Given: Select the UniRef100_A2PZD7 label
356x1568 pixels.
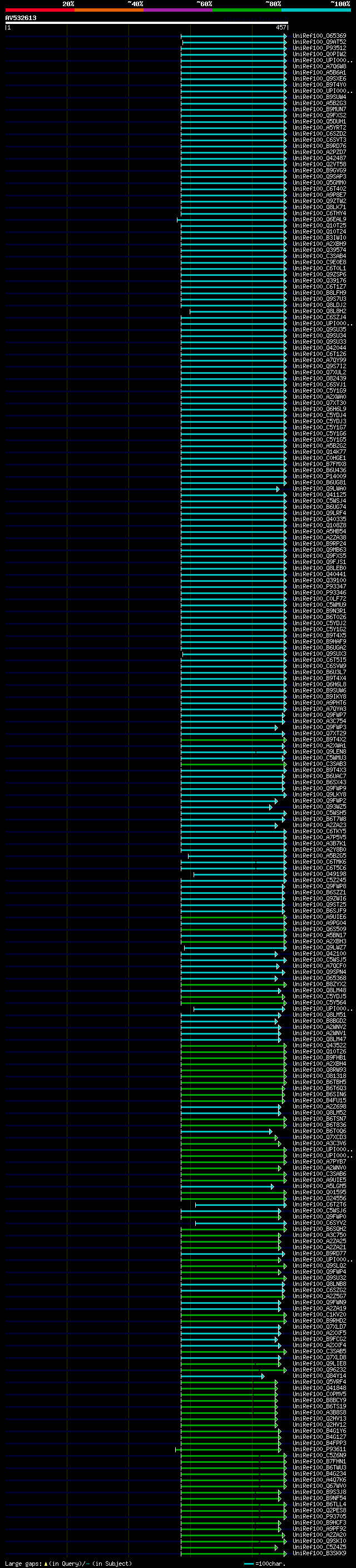Looking at the screenshot, I should coord(319,152).
